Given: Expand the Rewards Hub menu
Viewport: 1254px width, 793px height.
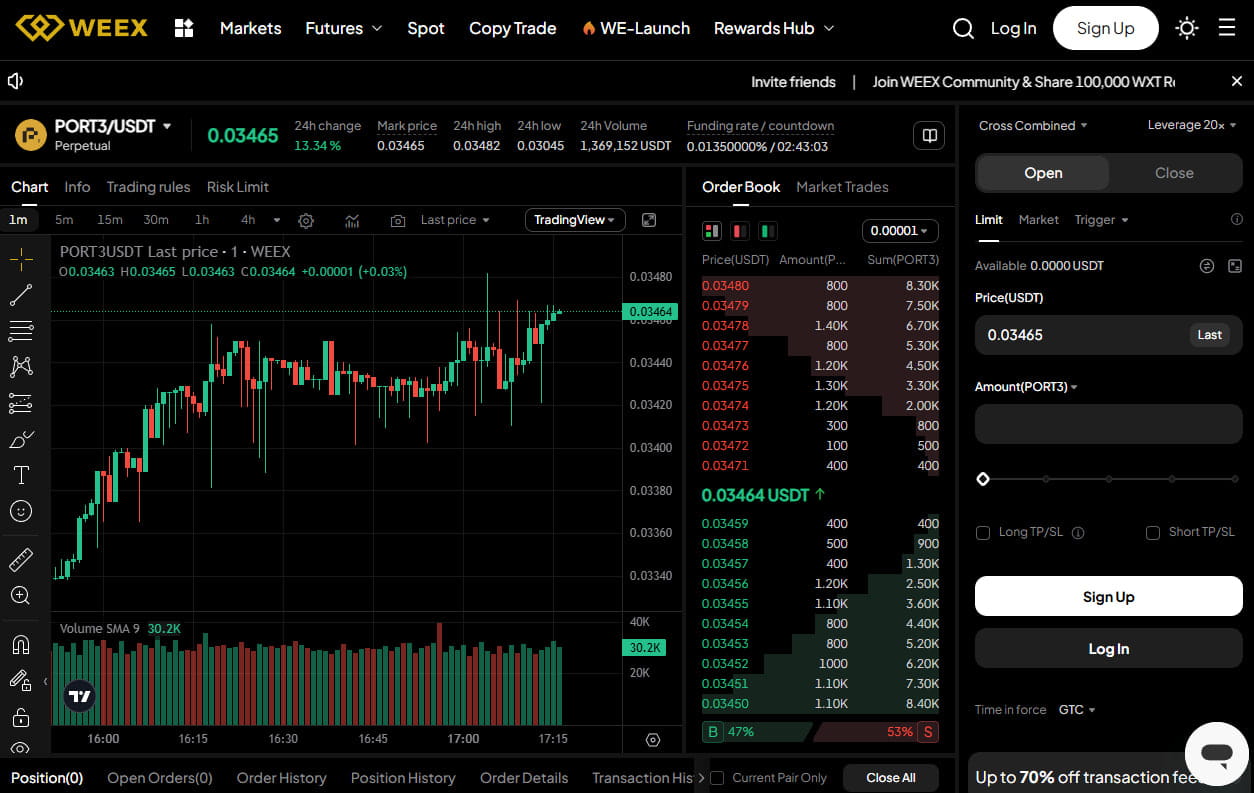Looking at the screenshot, I should (774, 28).
